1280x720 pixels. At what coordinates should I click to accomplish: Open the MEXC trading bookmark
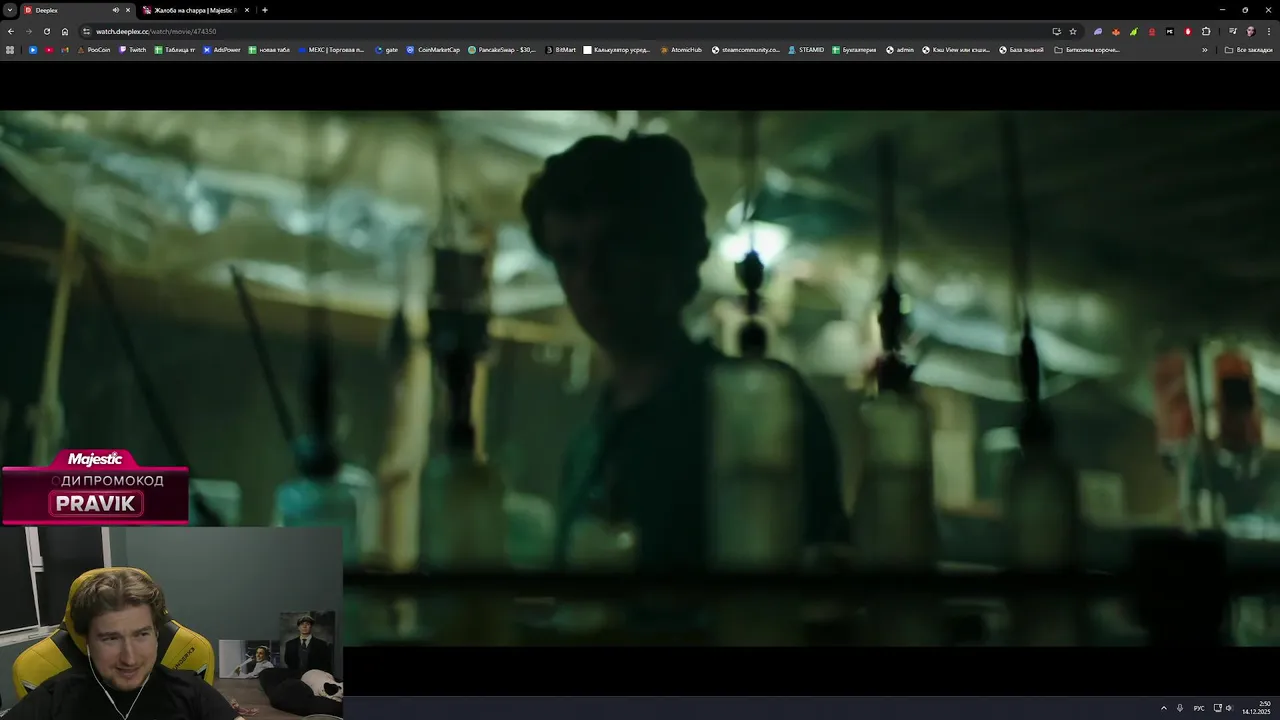click(331, 49)
